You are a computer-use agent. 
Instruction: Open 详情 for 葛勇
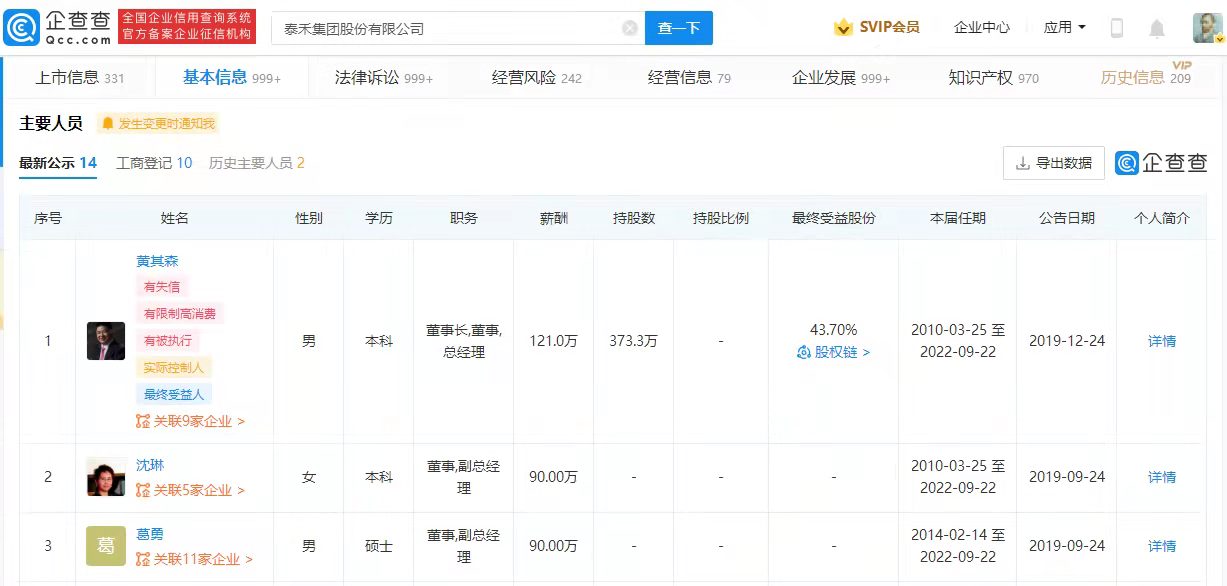[x=1162, y=546]
